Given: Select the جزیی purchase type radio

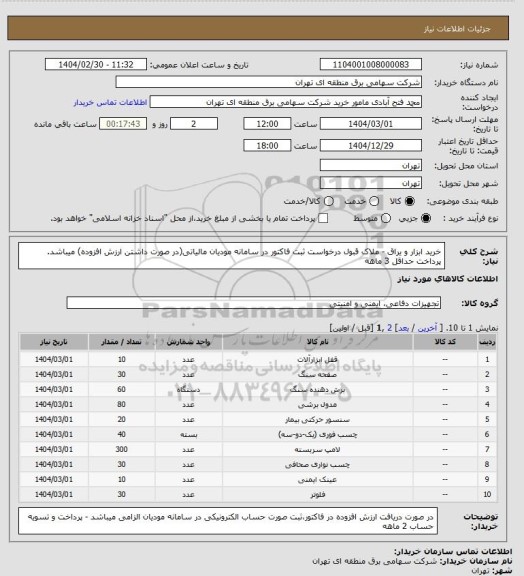Looking at the screenshot, I should (426, 218).
